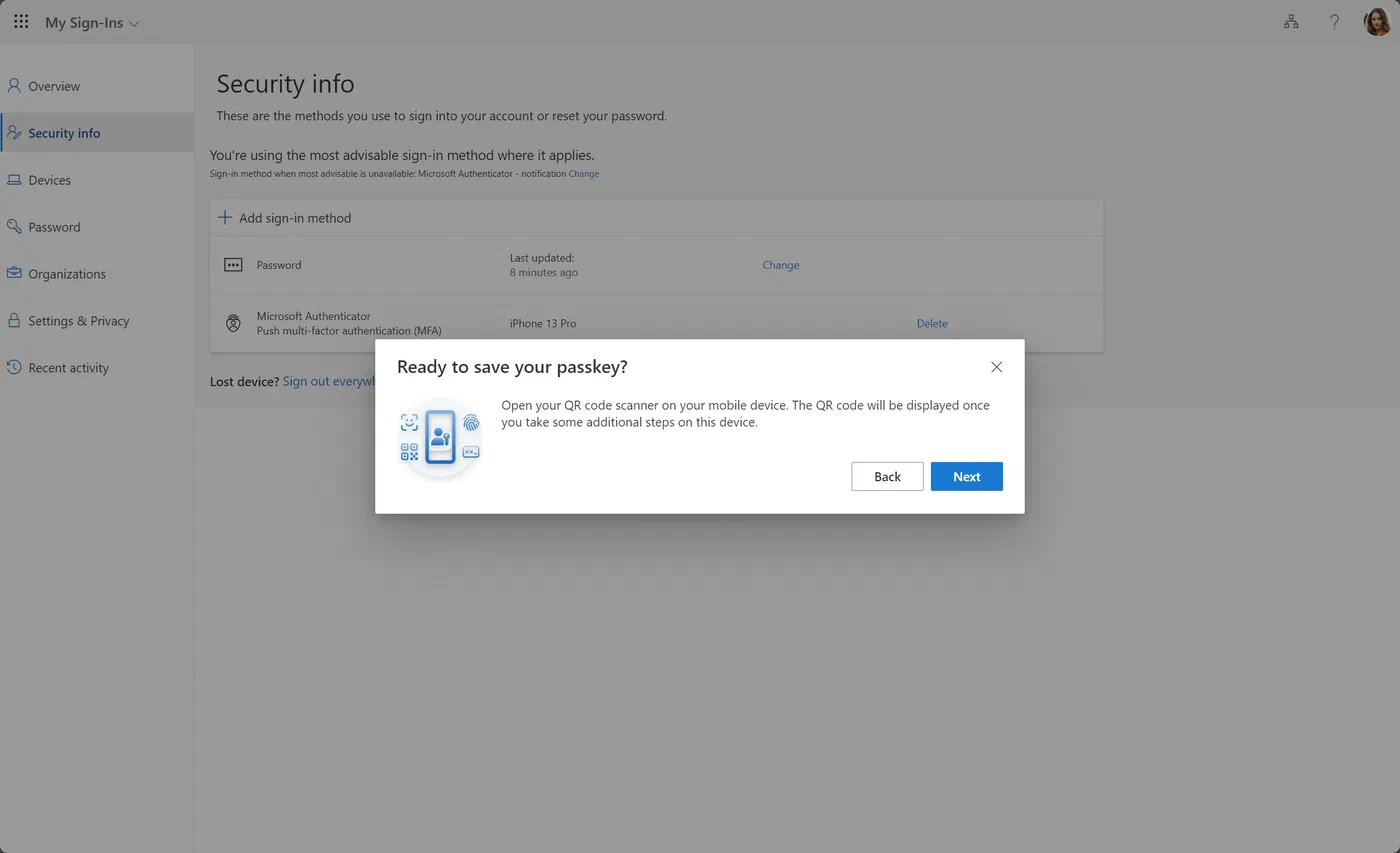1400x853 pixels.
Task: Click the Password row dots icon
Action: coord(233,265)
